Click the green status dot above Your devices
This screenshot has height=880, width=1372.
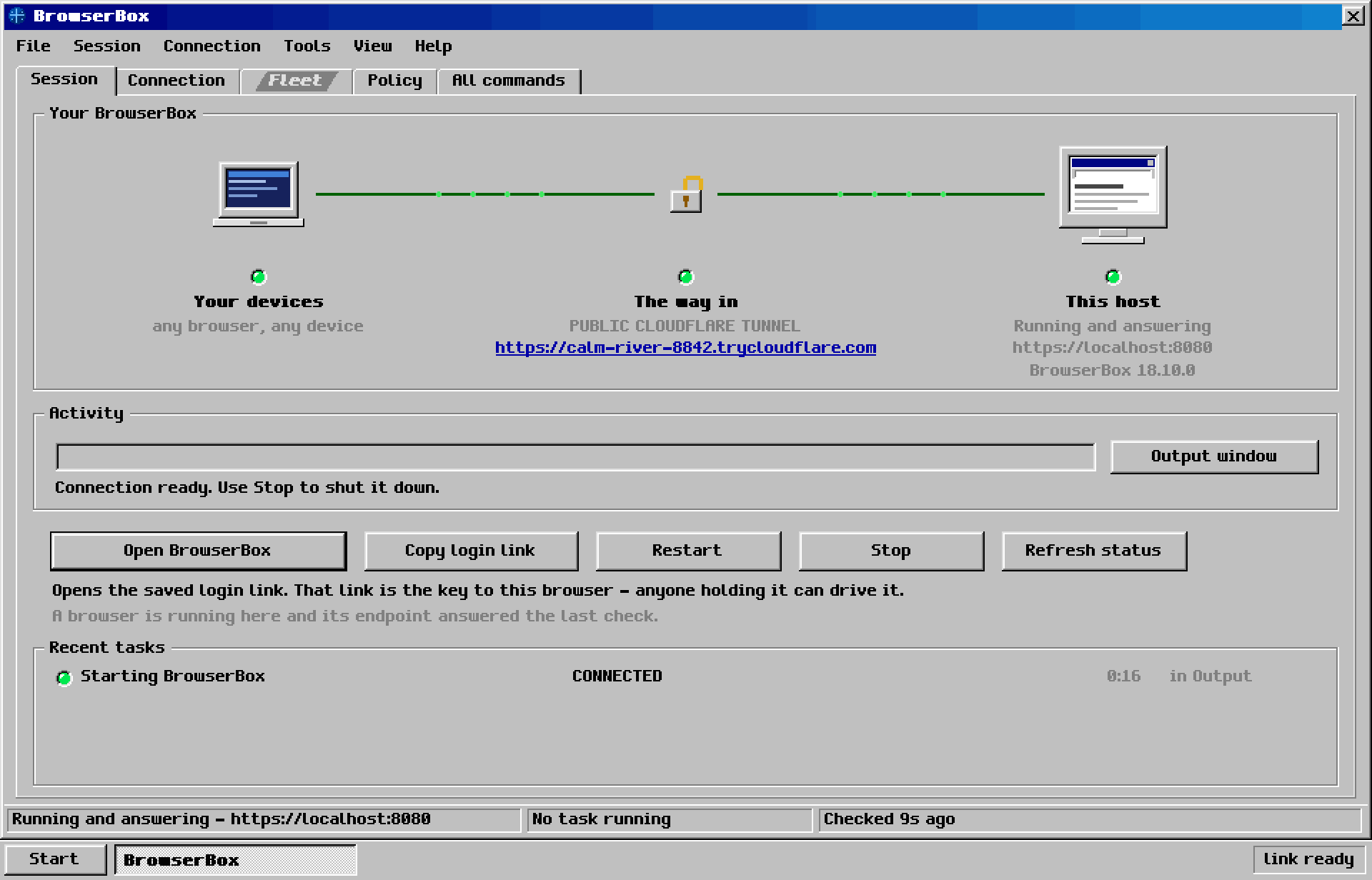259,276
